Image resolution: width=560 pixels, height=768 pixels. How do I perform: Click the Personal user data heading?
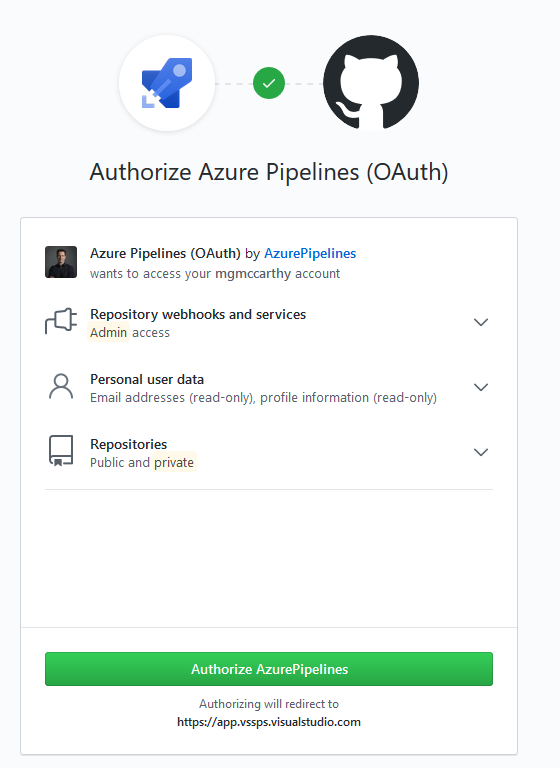coord(147,380)
